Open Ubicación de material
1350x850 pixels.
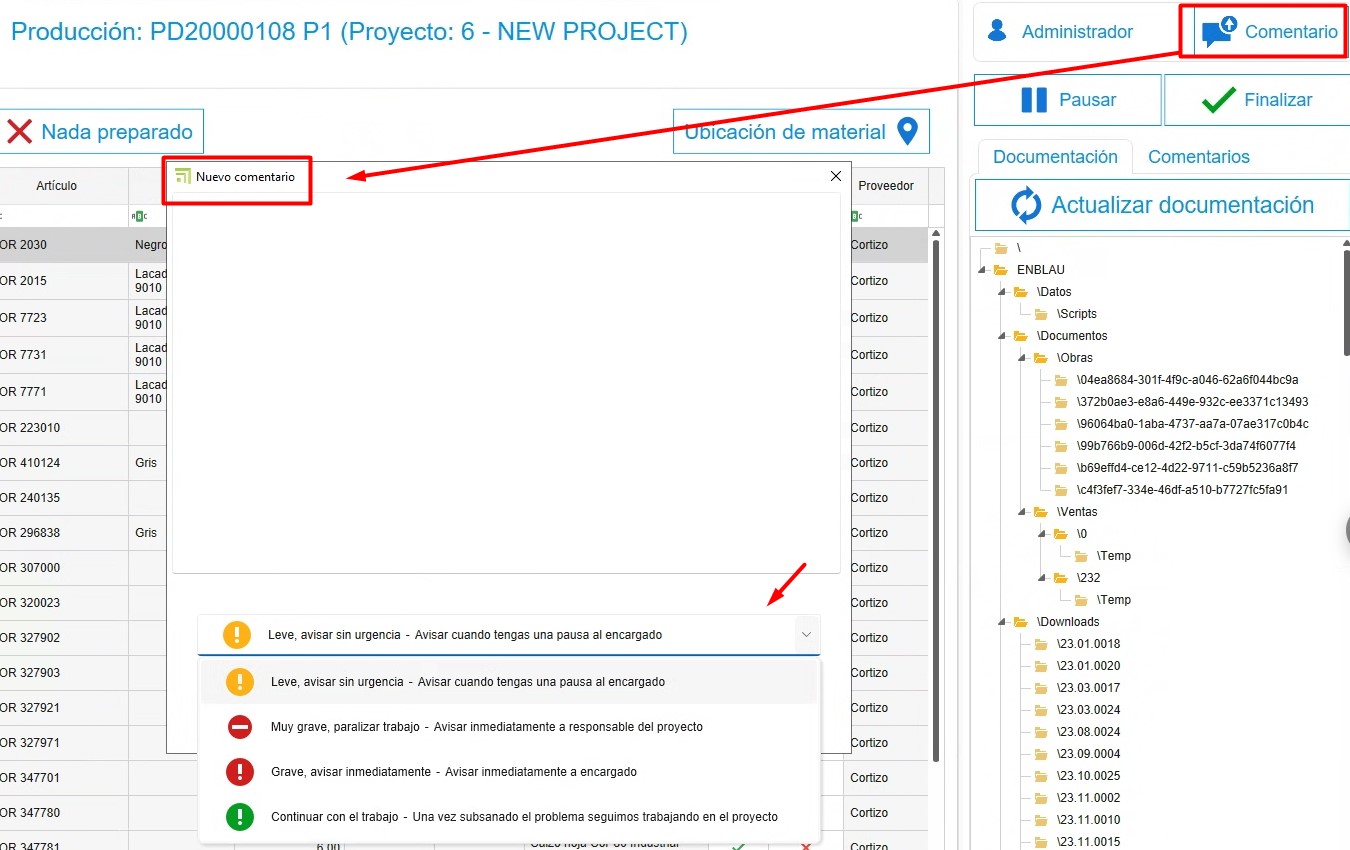tap(801, 132)
